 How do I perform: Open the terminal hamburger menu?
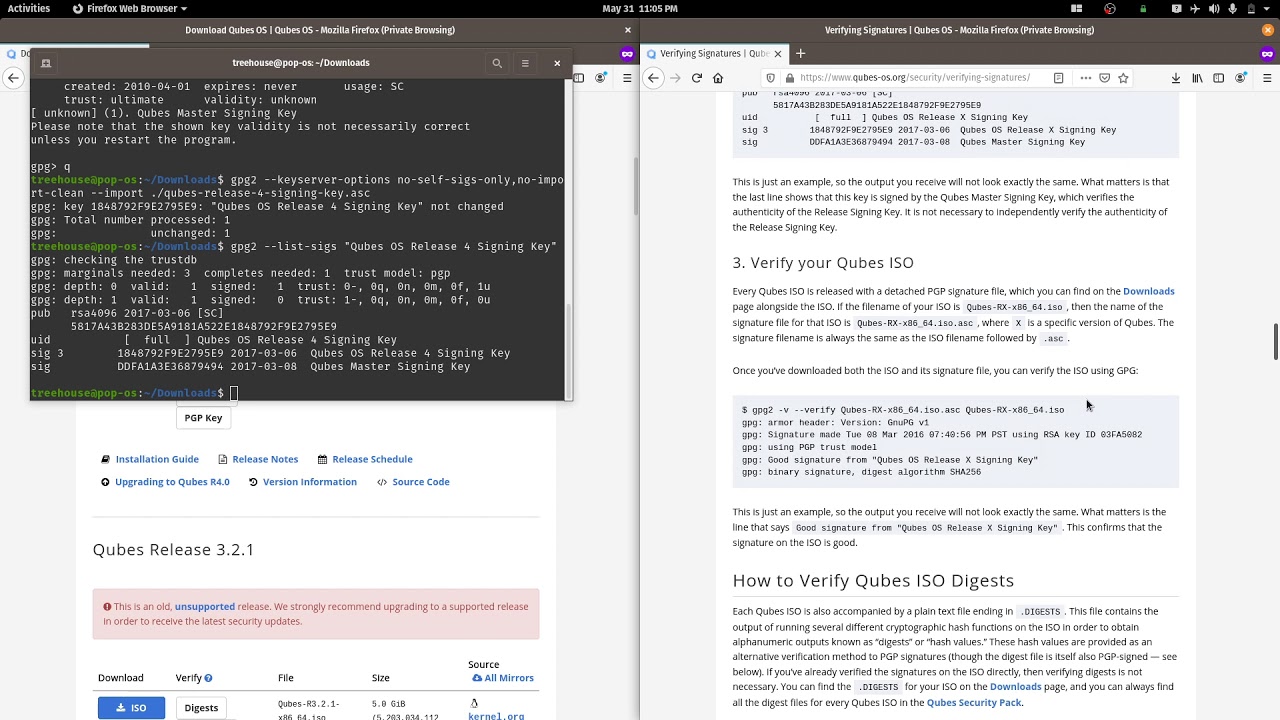pos(525,63)
